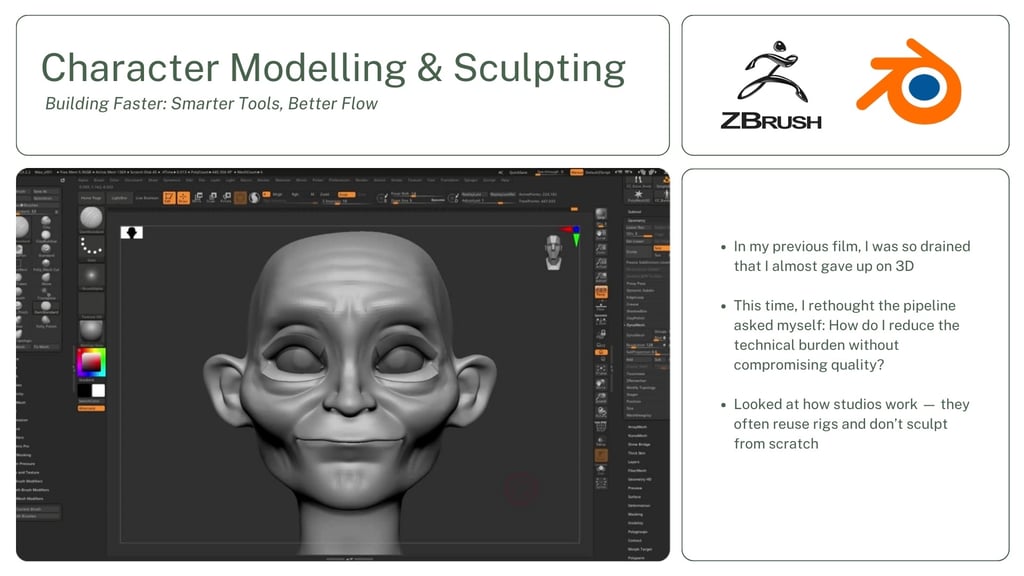1024x576 pixels.
Task: Activate the orange Edit mode button
Action: point(169,197)
